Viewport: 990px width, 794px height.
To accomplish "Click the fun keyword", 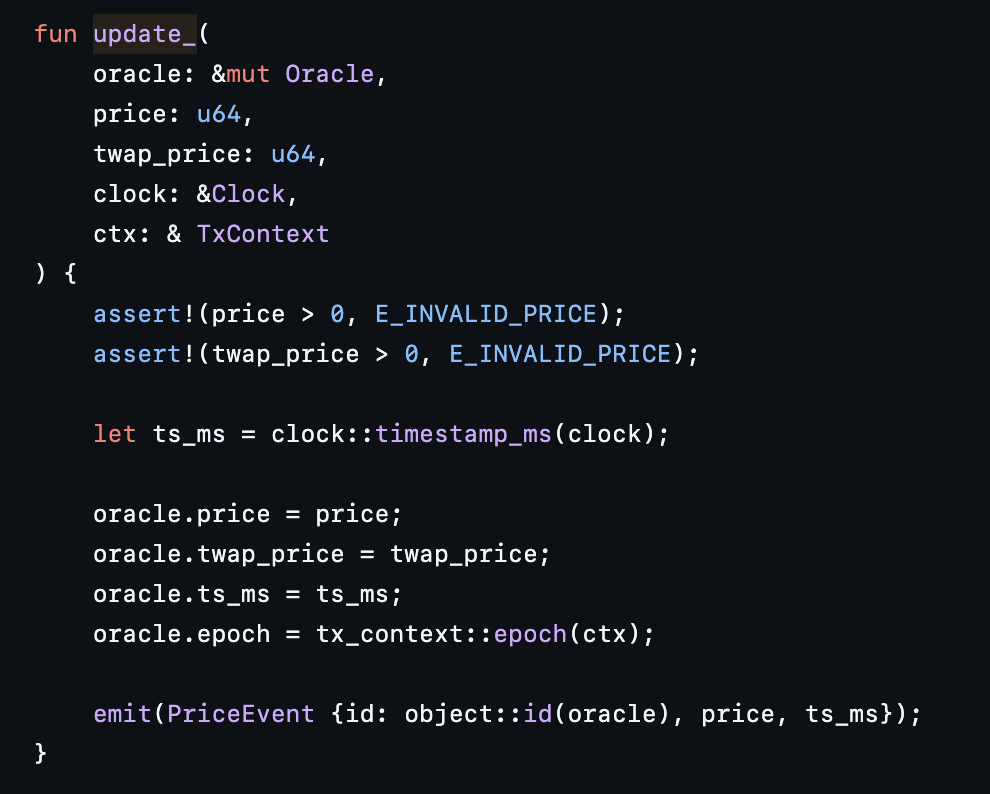I will [56, 34].
